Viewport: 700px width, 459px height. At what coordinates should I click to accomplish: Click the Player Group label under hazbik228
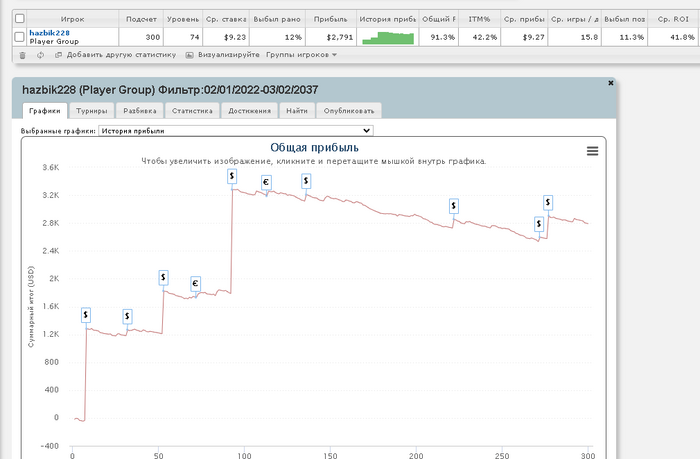54,42
